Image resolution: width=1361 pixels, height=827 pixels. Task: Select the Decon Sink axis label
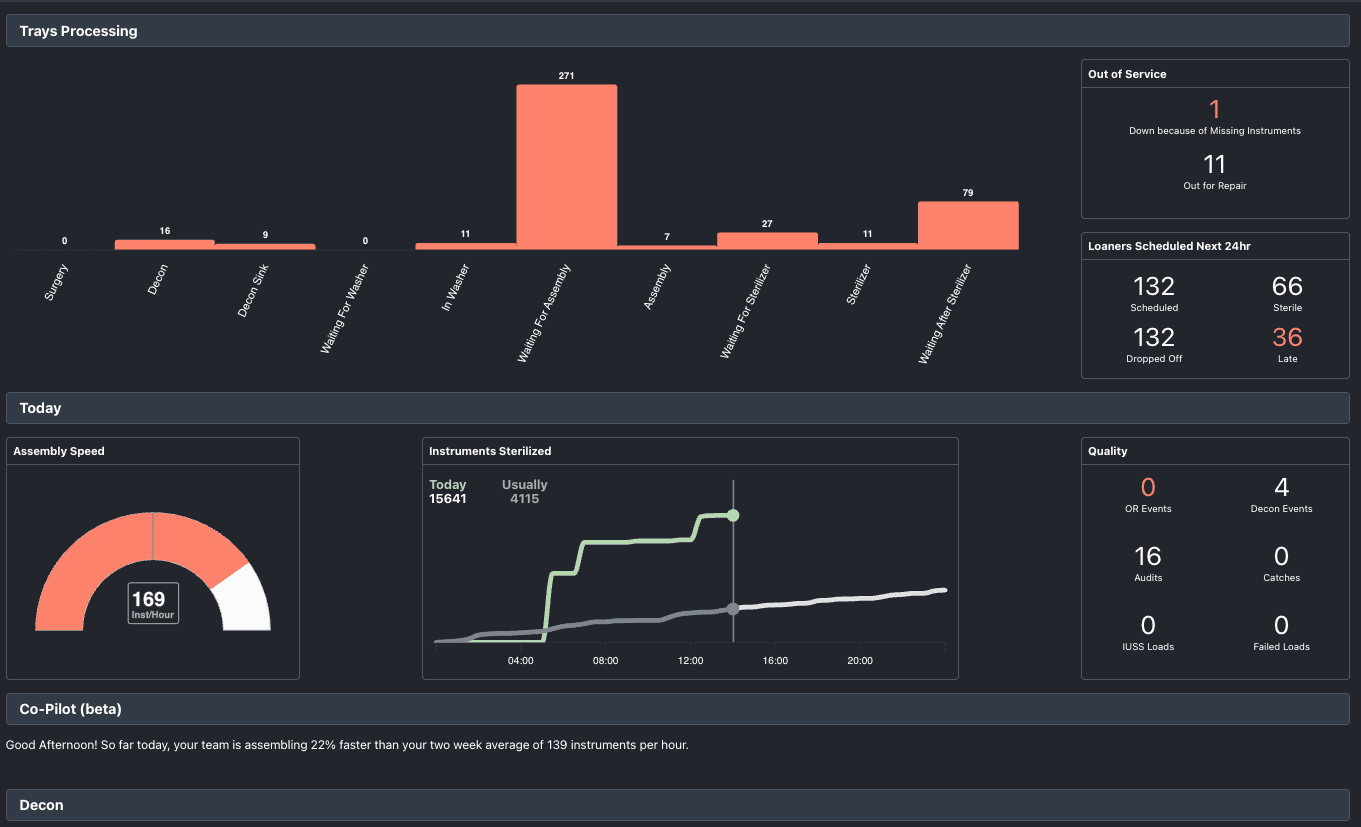[x=253, y=290]
